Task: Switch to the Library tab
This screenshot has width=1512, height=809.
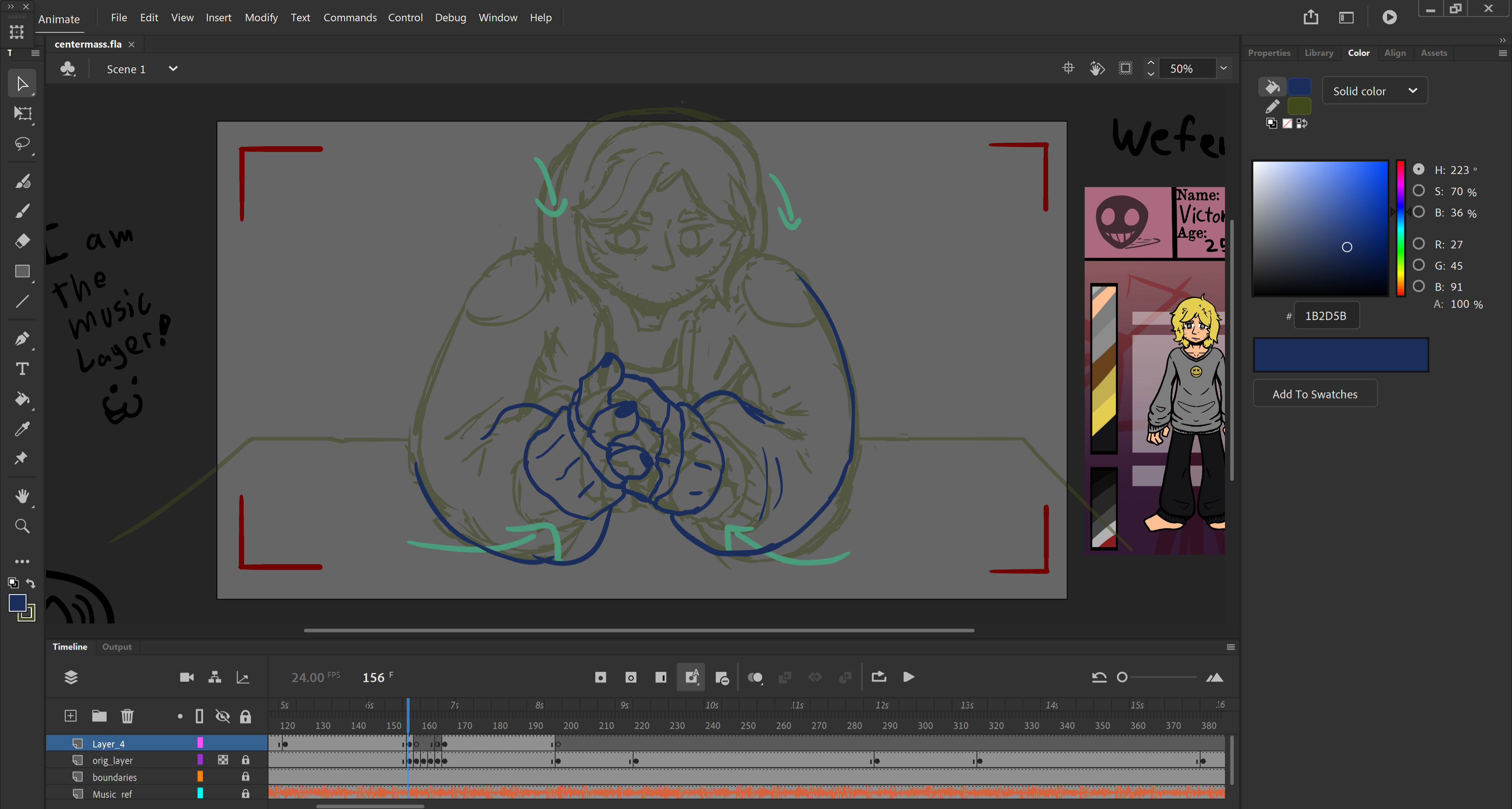Action: [1318, 53]
